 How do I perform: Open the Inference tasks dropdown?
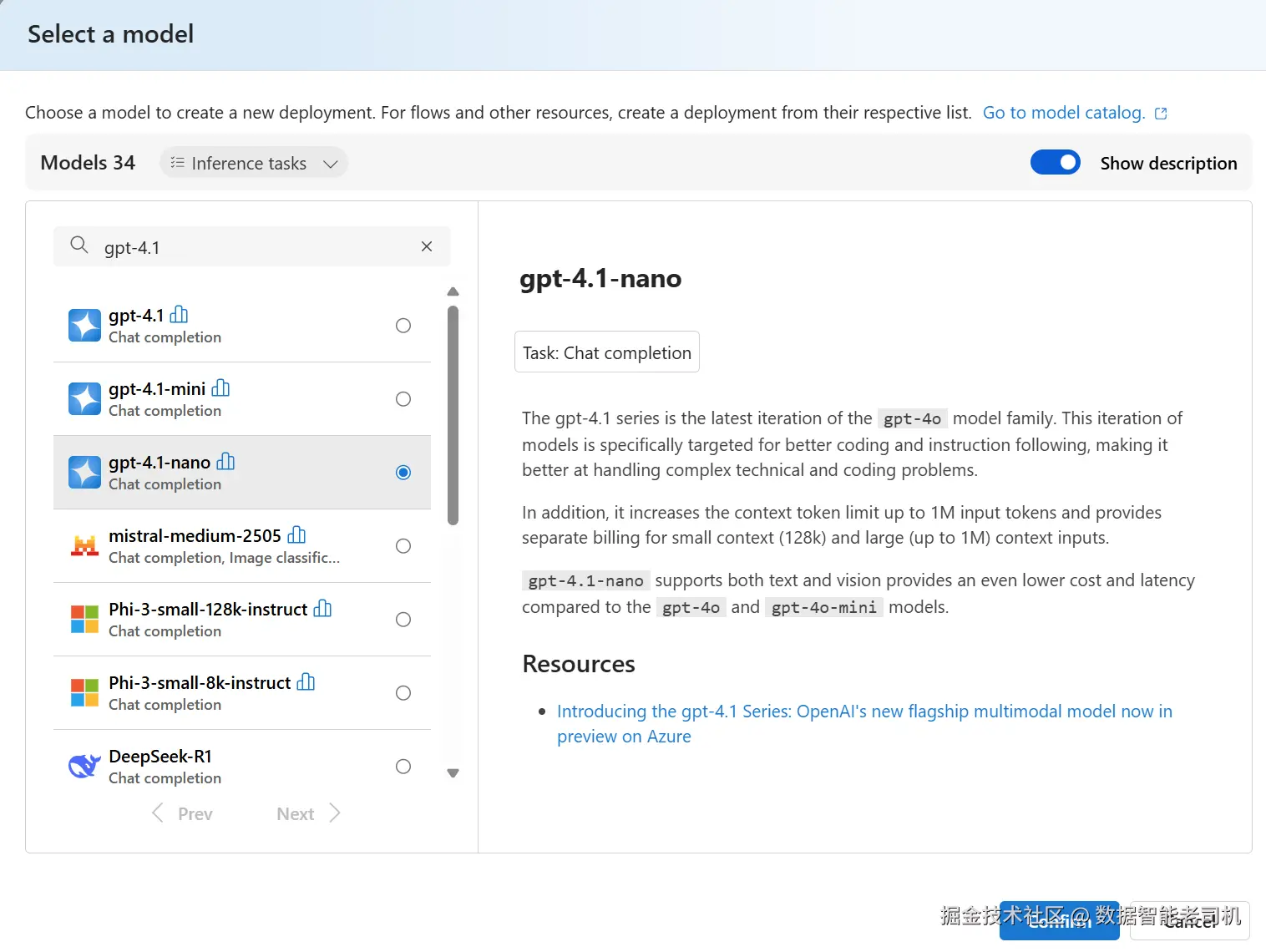pyautogui.click(x=254, y=163)
